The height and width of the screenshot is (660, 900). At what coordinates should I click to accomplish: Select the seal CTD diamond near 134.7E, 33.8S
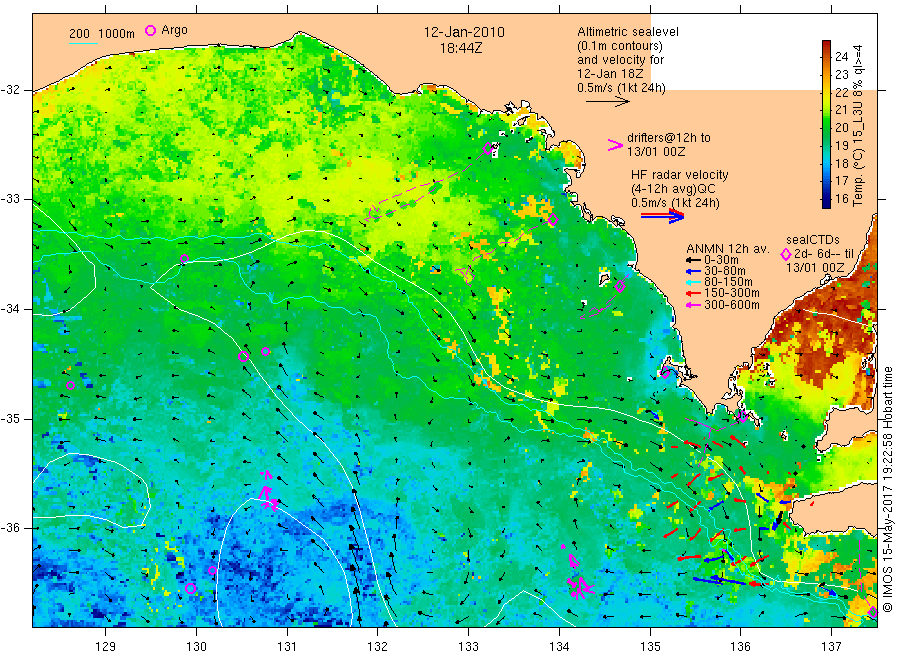coord(620,286)
